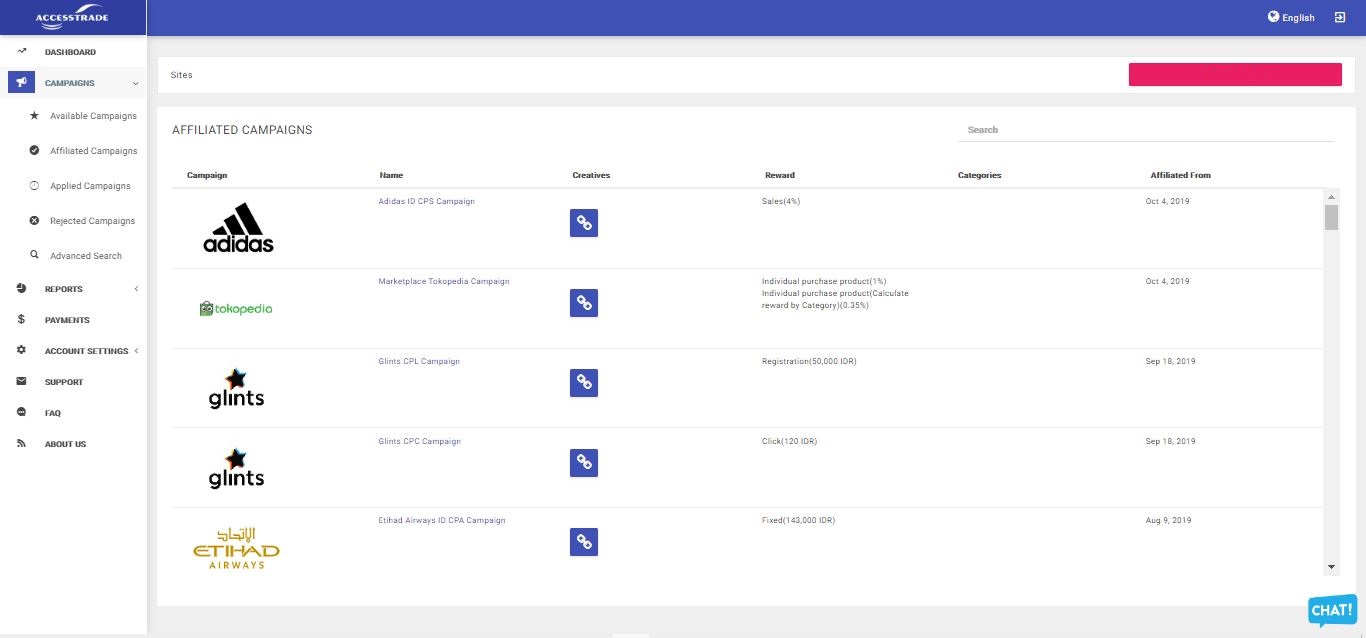Click the About Us feed icon
The image size is (1366, 638).
pos(22,444)
